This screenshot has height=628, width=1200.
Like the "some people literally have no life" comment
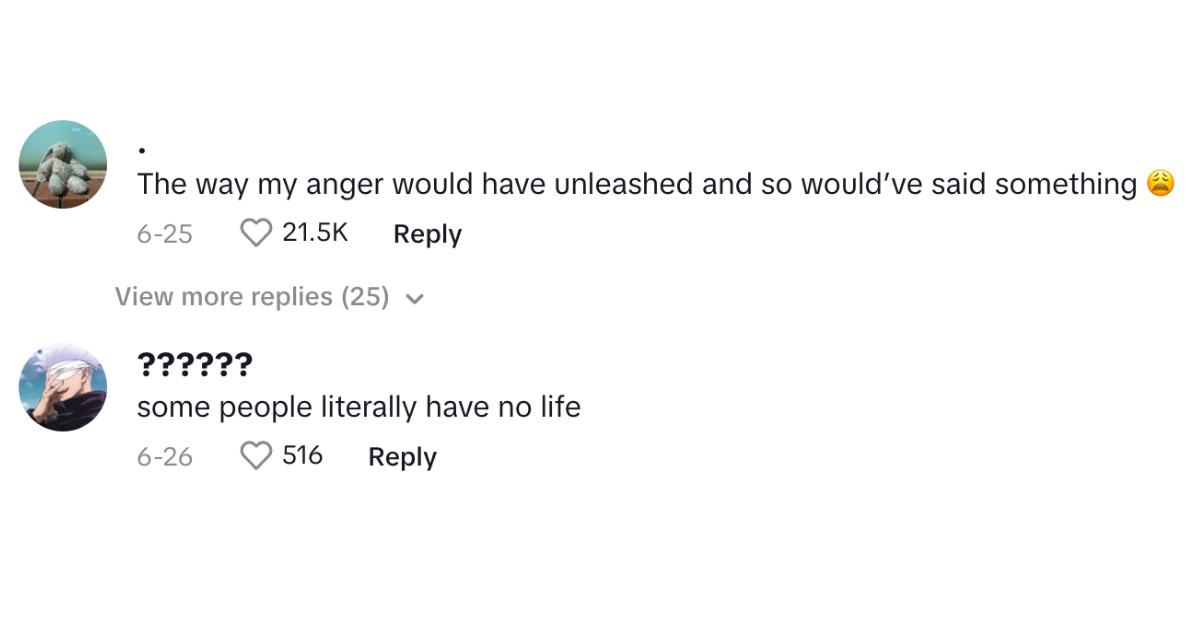point(257,456)
